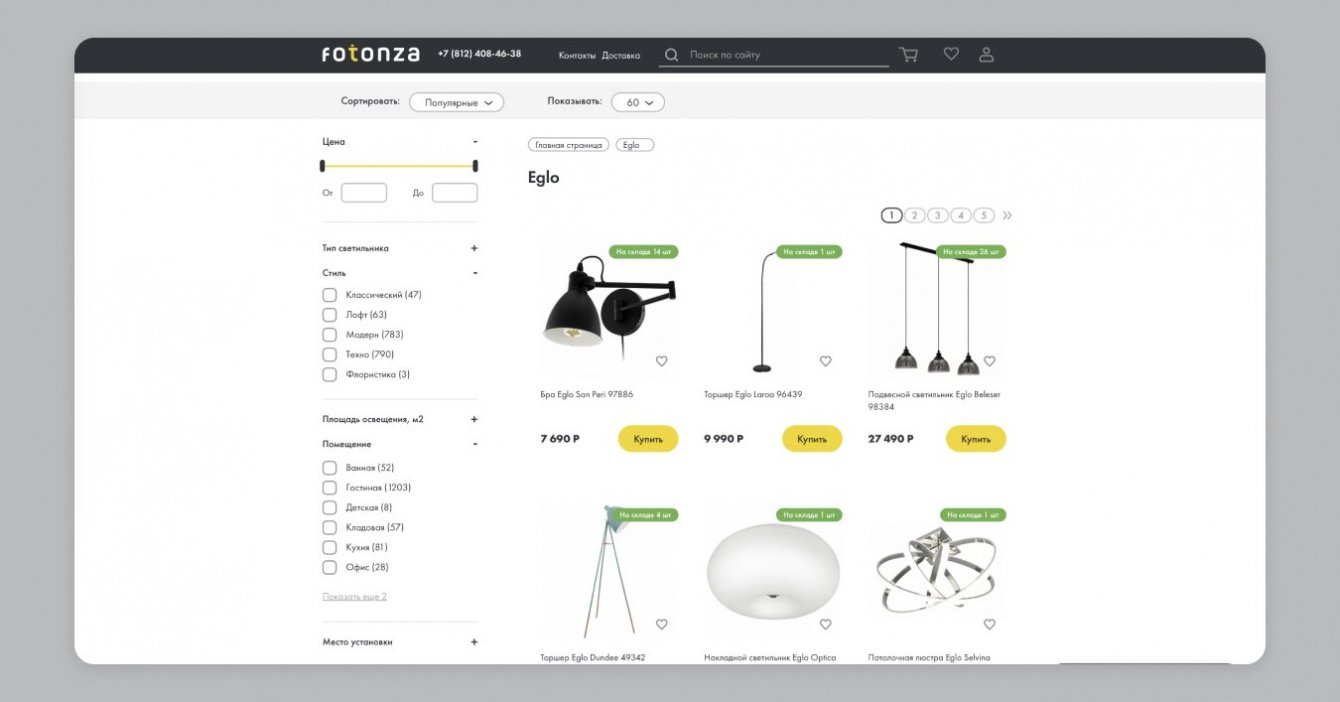Open the Eglo Selvina chandelier image
Image resolution: width=1340 pixels, height=702 pixels.
[937, 572]
